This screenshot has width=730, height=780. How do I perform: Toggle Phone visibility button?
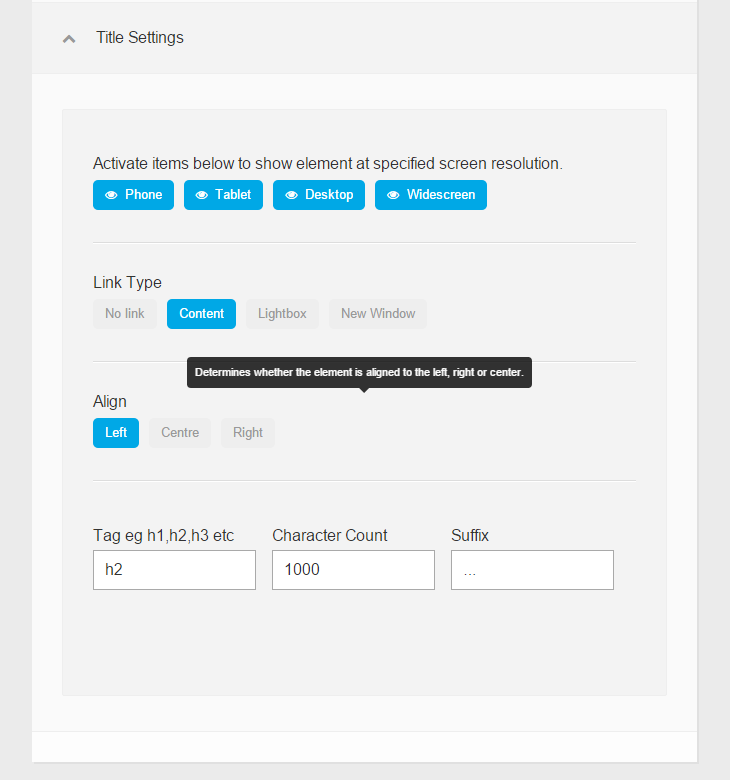click(x=133, y=195)
